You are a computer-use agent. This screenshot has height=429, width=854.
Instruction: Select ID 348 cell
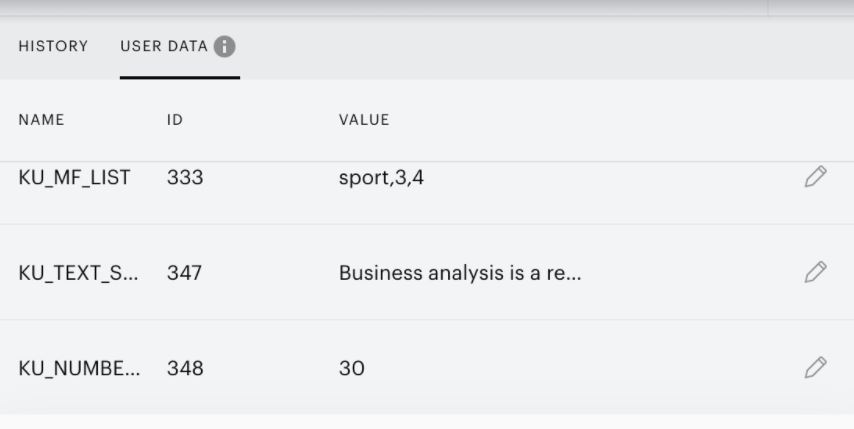coord(185,368)
